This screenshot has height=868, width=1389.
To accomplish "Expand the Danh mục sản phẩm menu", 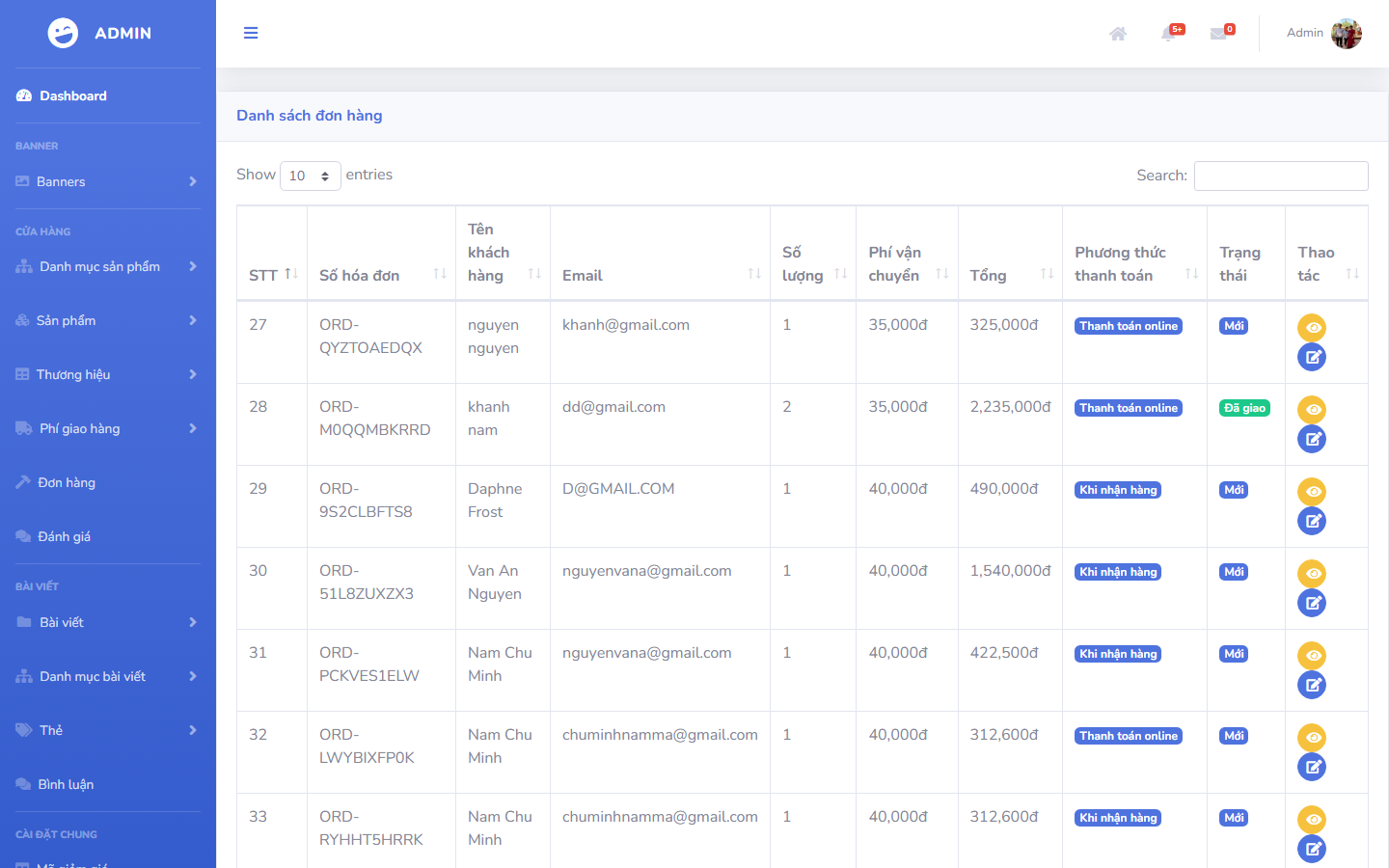I will click(x=108, y=266).
